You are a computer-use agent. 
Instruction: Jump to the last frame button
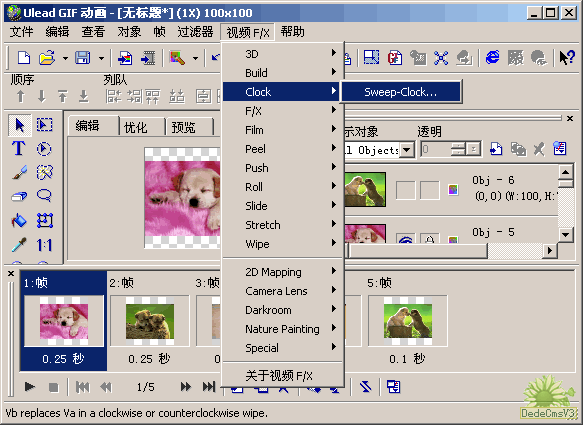[209, 387]
